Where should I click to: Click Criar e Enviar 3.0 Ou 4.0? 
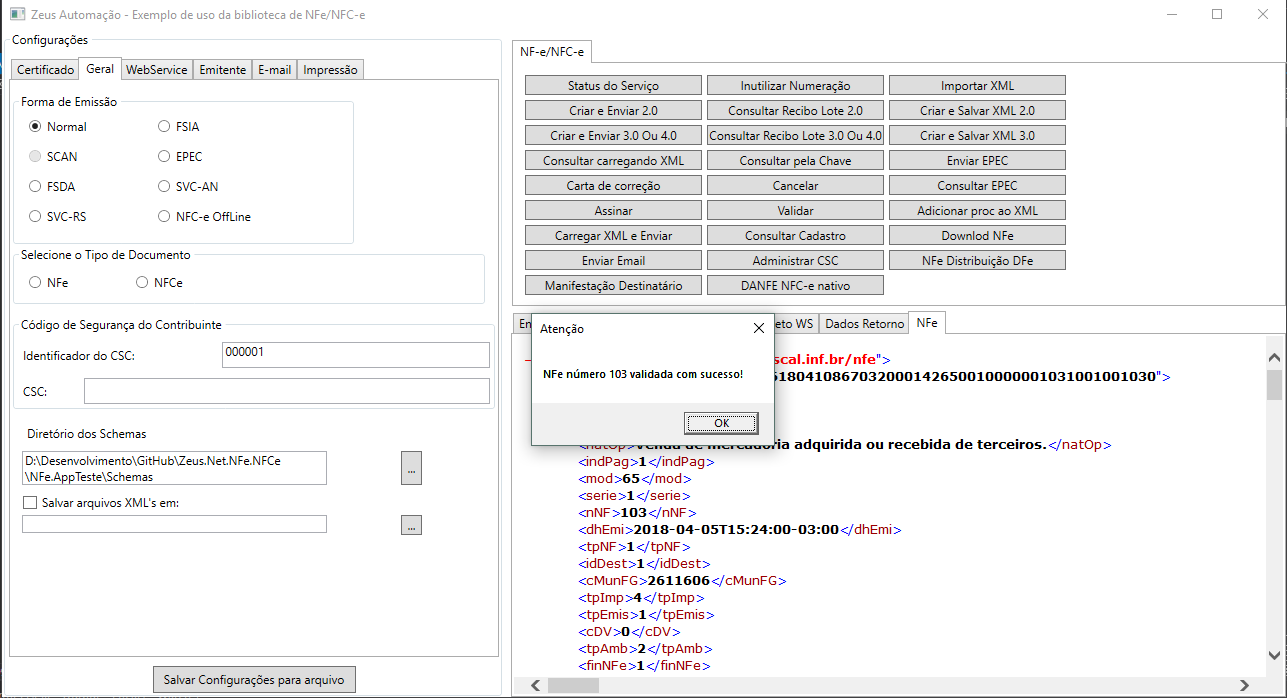(613, 136)
